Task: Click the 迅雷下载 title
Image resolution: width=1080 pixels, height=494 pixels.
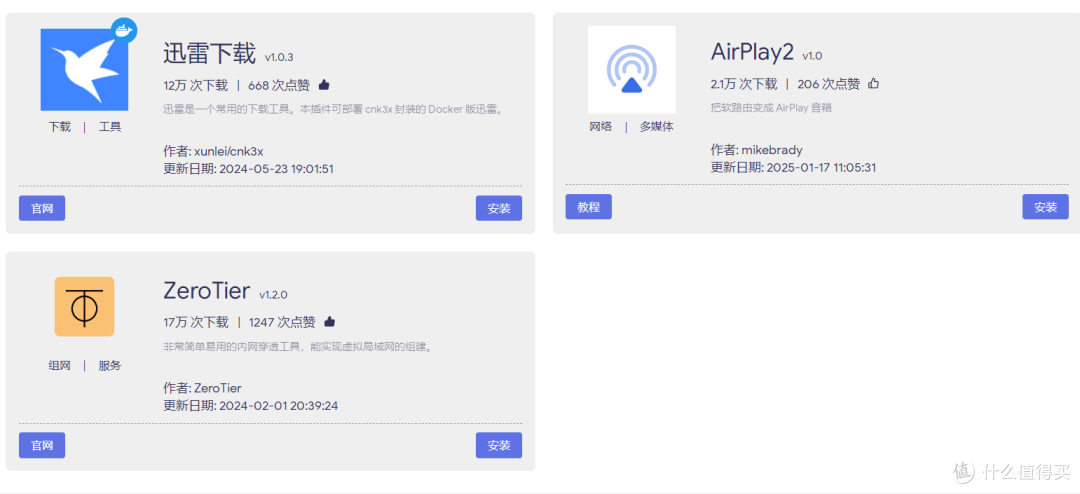Action: point(209,52)
